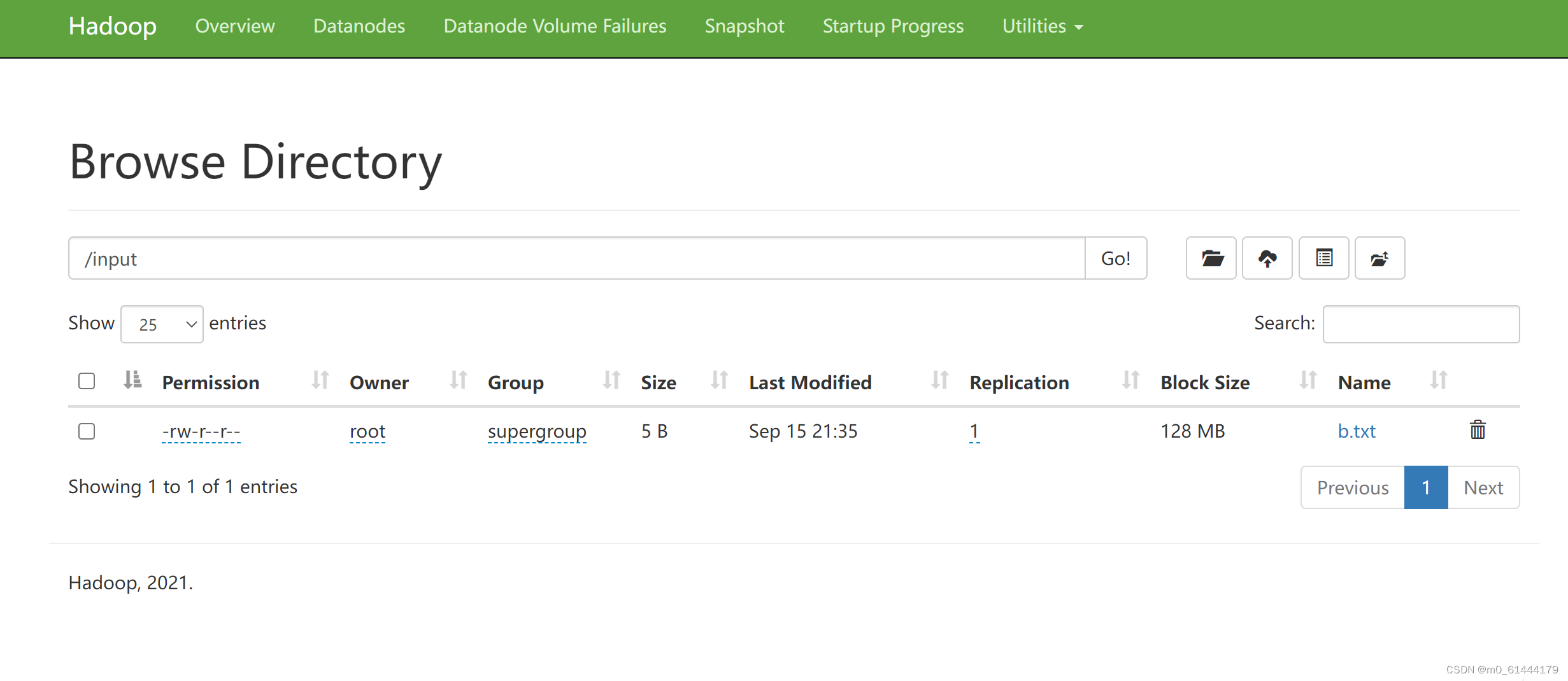Open the b.txt file link
1568x681 pixels.
1357,431
